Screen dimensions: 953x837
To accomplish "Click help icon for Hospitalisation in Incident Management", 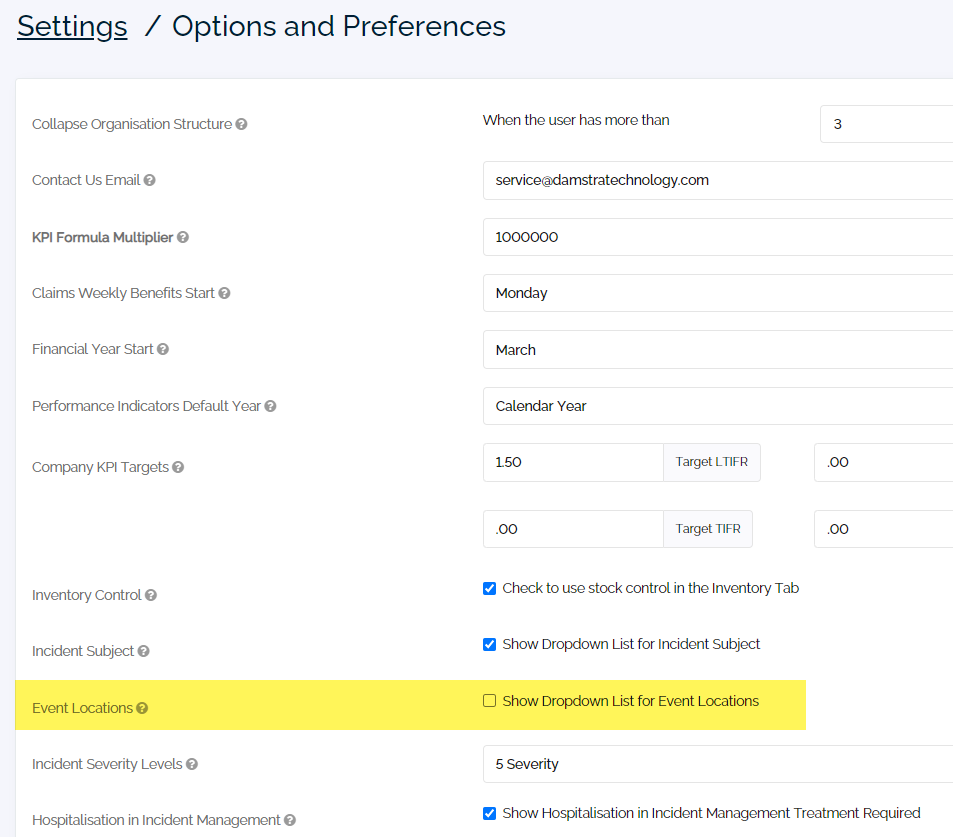I will 290,821.
